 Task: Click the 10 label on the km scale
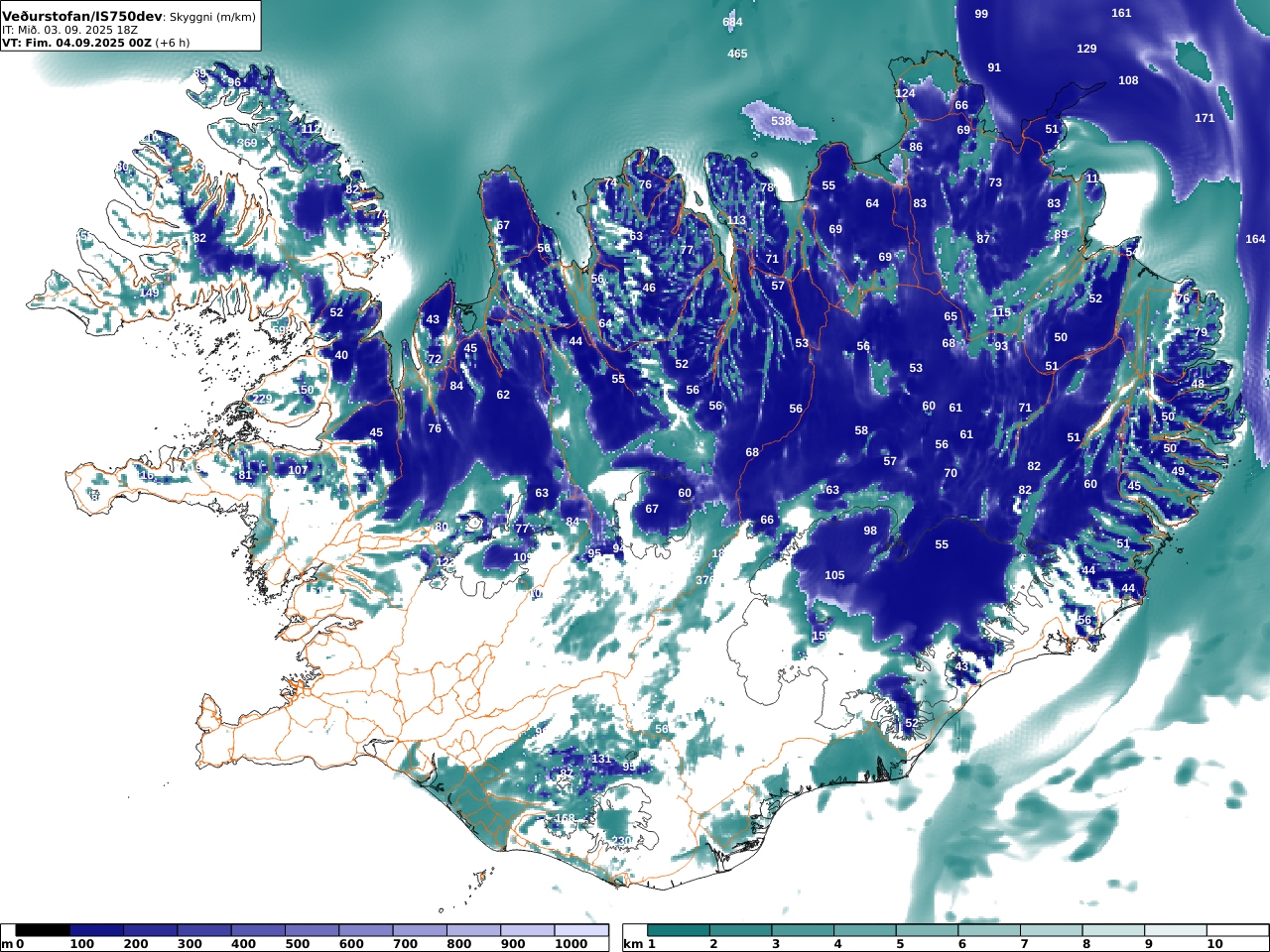pos(1214,944)
